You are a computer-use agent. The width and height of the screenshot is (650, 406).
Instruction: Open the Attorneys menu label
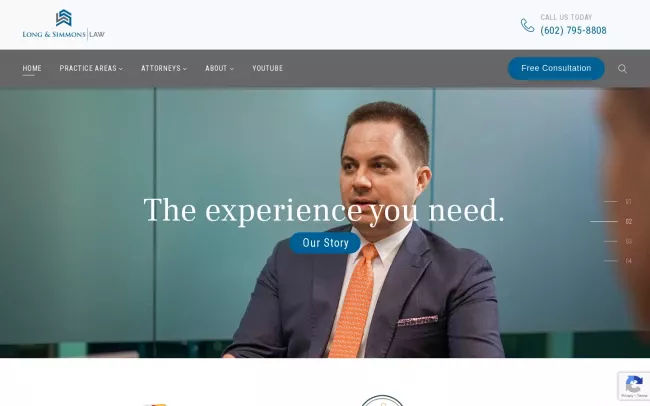point(161,68)
